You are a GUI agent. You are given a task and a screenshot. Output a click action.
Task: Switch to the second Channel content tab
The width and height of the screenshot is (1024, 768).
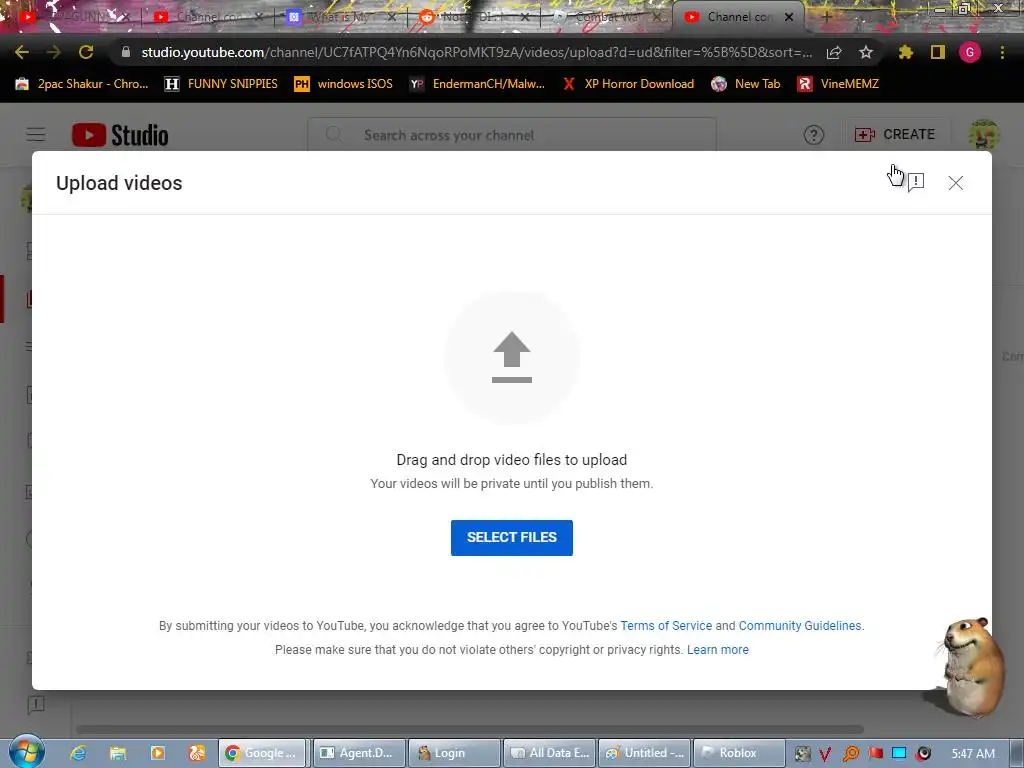(x=208, y=17)
